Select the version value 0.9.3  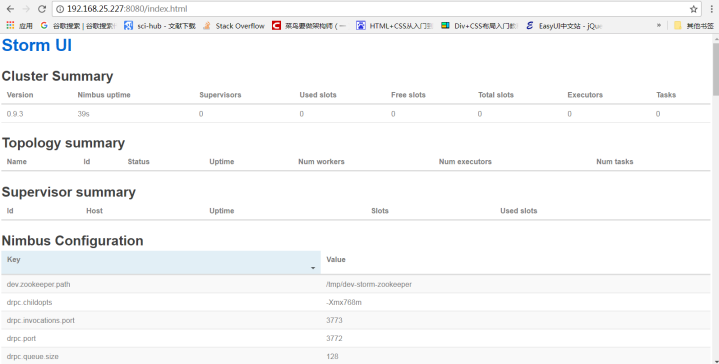[x=15, y=114]
